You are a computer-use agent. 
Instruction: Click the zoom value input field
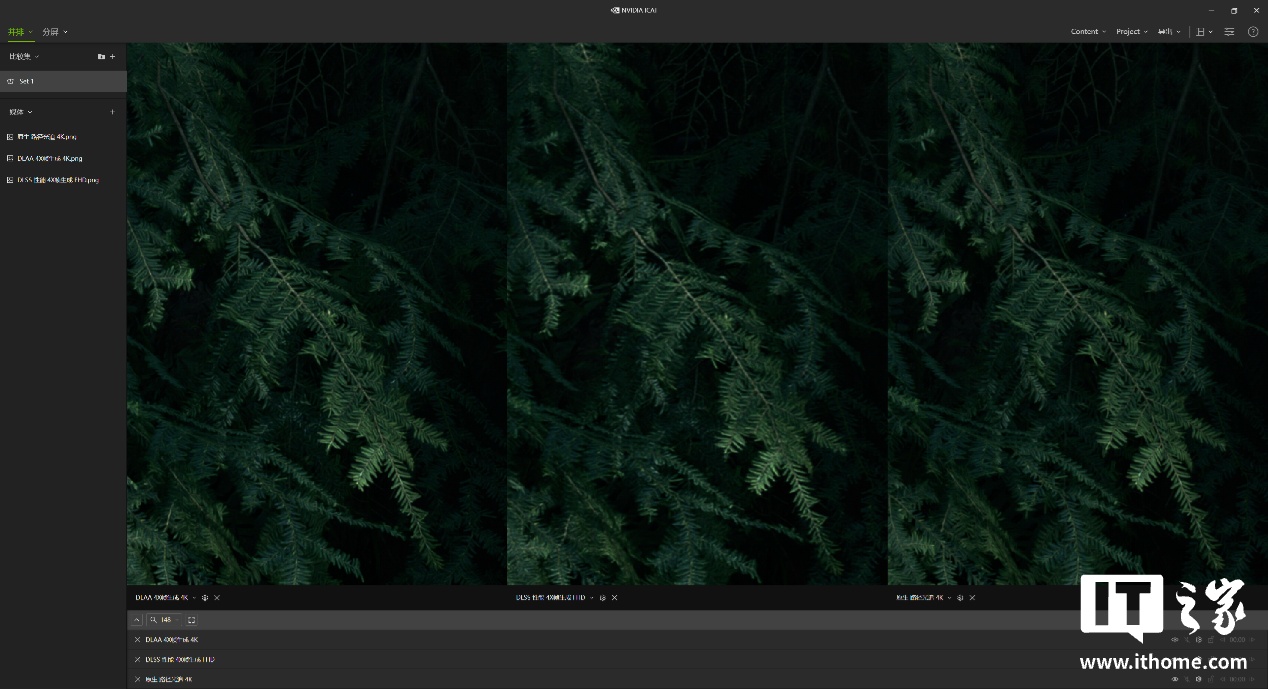(166, 620)
